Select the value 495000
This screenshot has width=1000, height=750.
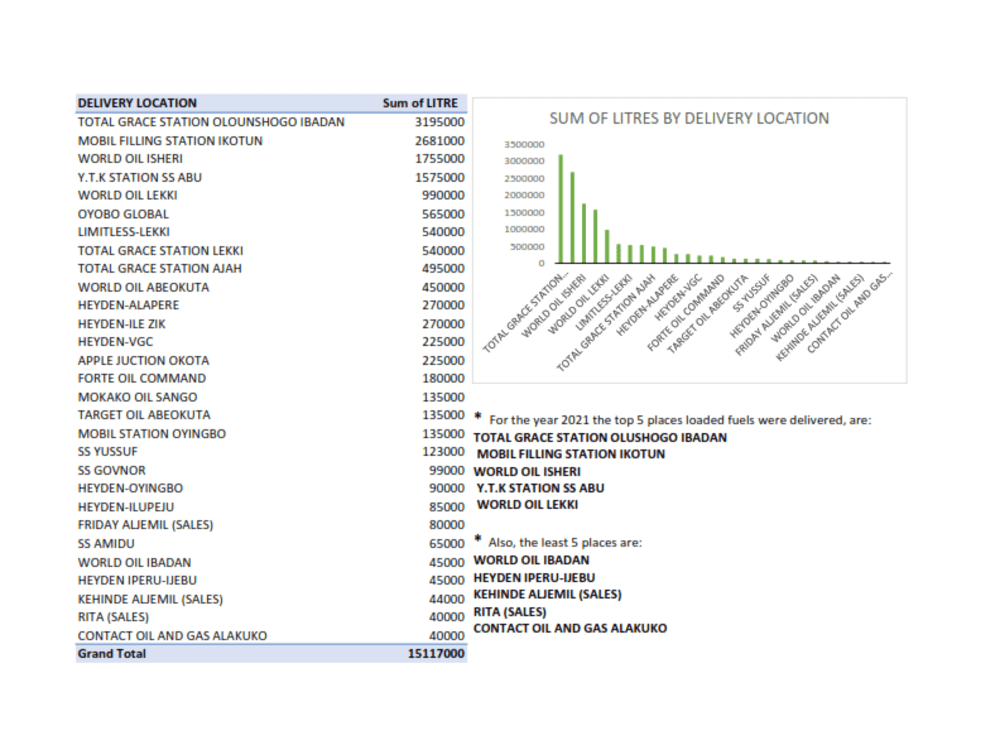pyautogui.click(x=443, y=269)
